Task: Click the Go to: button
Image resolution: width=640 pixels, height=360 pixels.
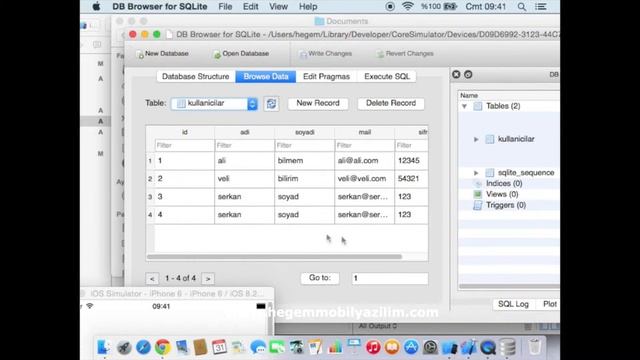Action: [320, 278]
